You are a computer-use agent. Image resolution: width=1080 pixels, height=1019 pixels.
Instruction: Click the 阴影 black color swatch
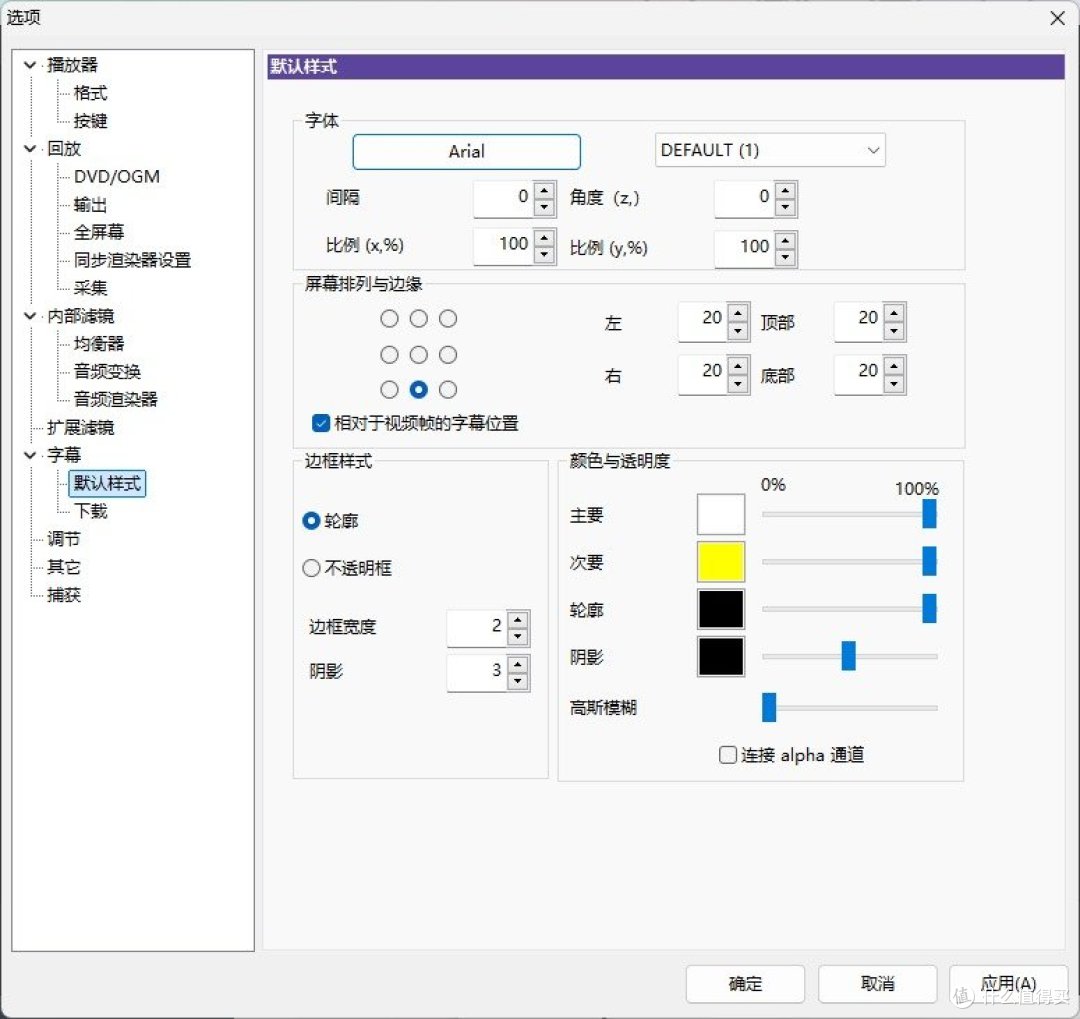click(x=720, y=656)
